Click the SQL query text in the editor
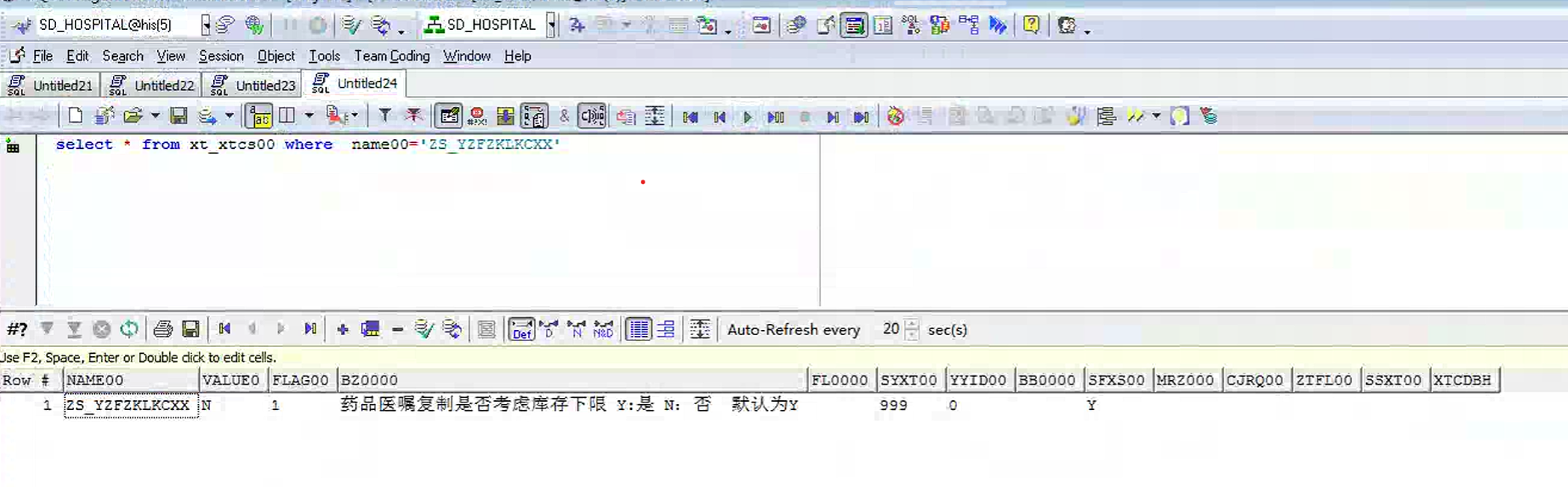Image resolution: width=1568 pixels, height=487 pixels. click(x=308, y=144)
